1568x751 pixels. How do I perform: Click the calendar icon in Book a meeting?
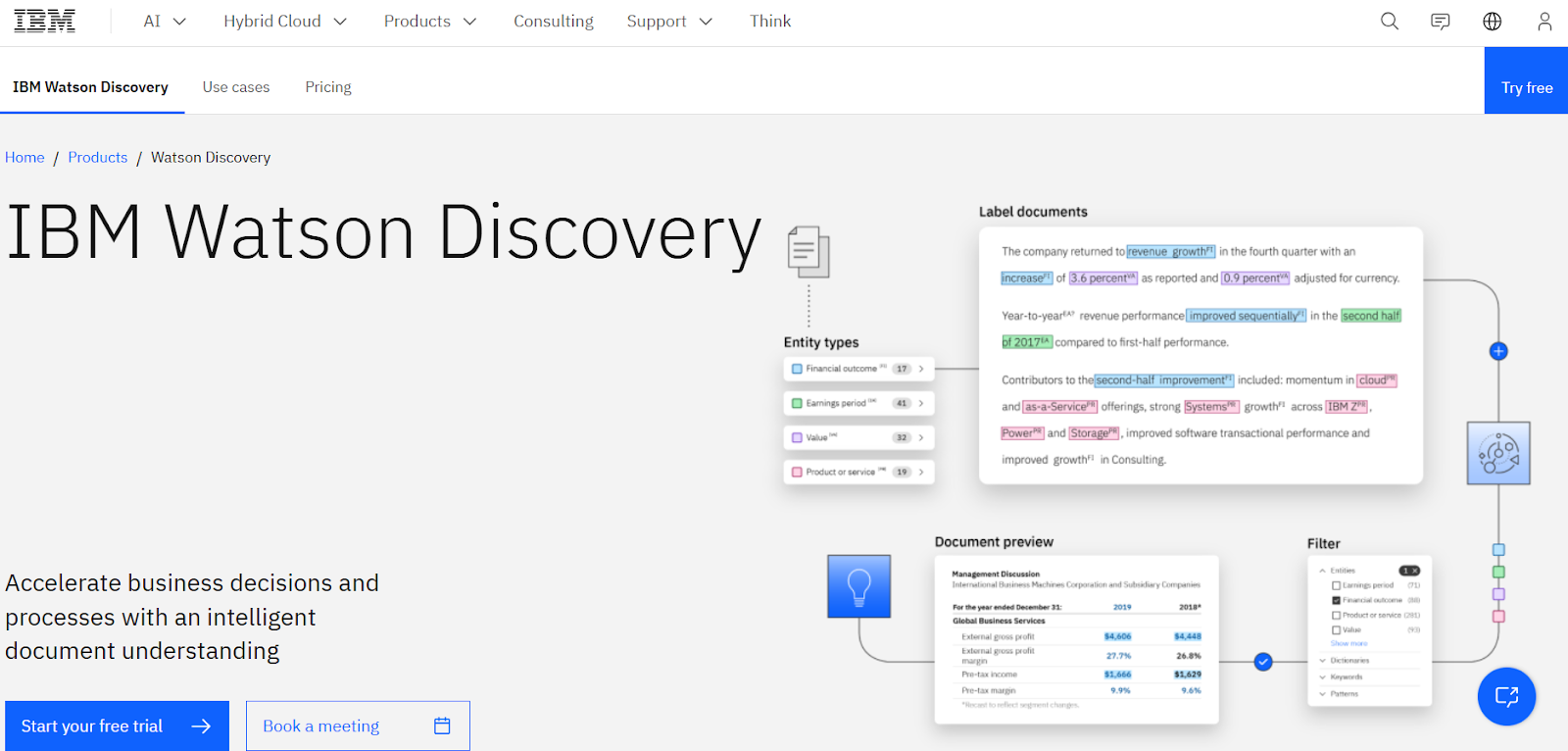442,726
